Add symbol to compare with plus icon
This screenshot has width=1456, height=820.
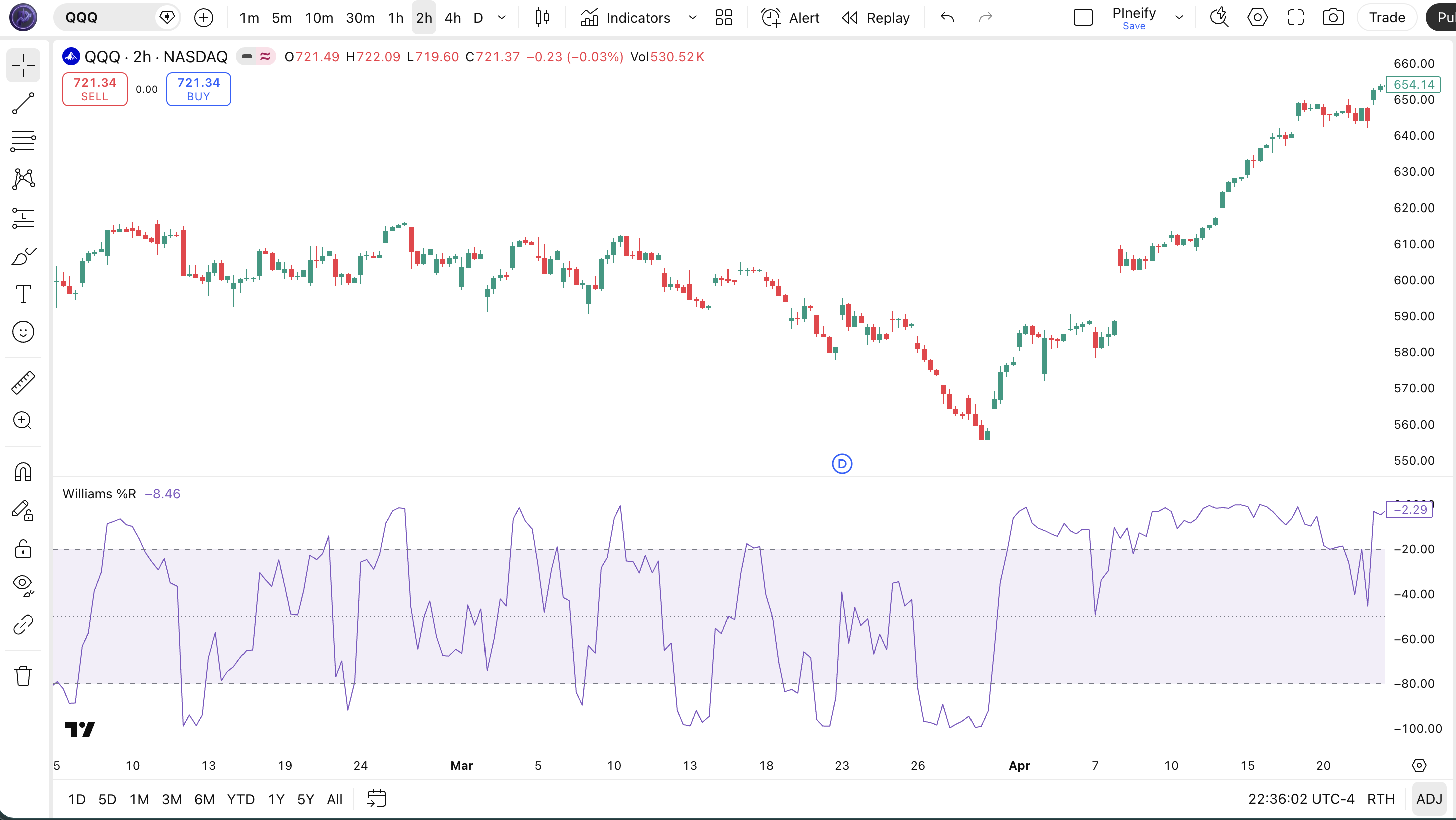click(x=204, y=17)
